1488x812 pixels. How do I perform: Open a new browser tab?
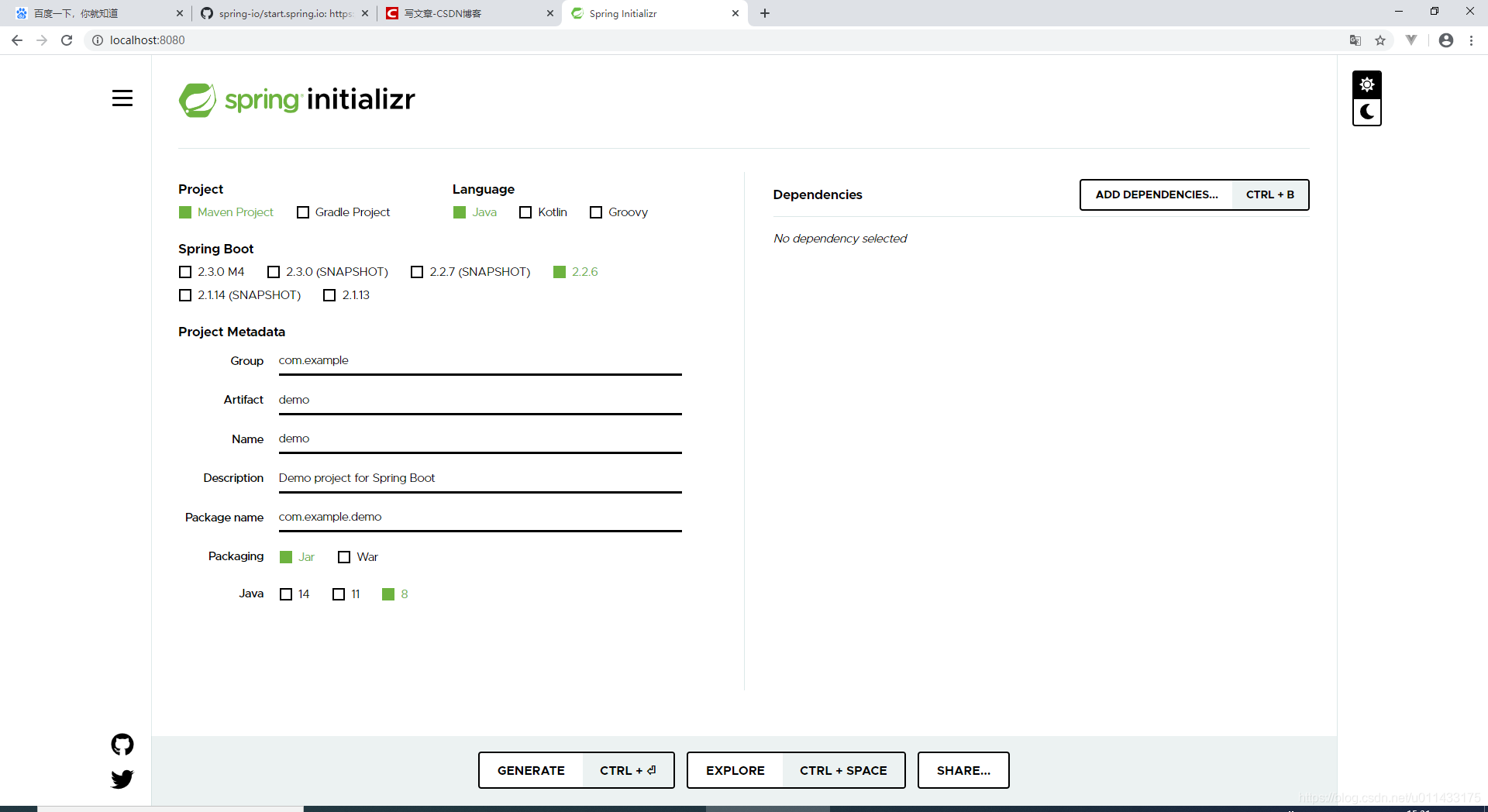[x=765, y=13]
